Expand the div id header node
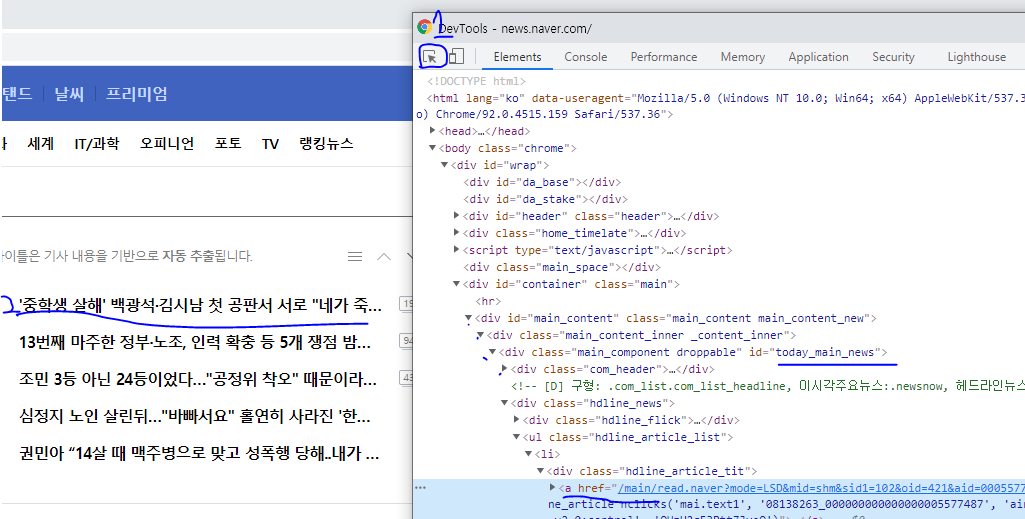The width and height of the screenshot is (1025, 519). (456, 216)
